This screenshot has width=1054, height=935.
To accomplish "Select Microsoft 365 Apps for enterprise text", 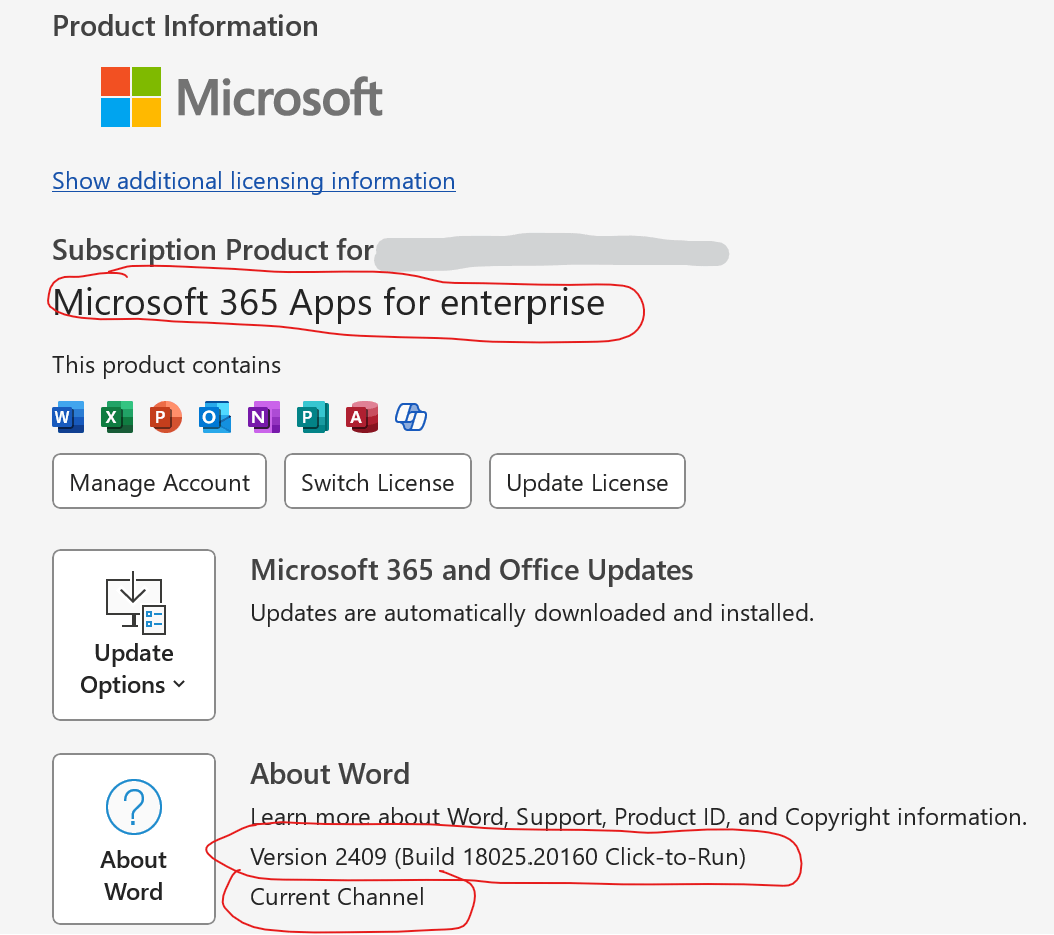I will pyautogui.click(x=329, y=302).
